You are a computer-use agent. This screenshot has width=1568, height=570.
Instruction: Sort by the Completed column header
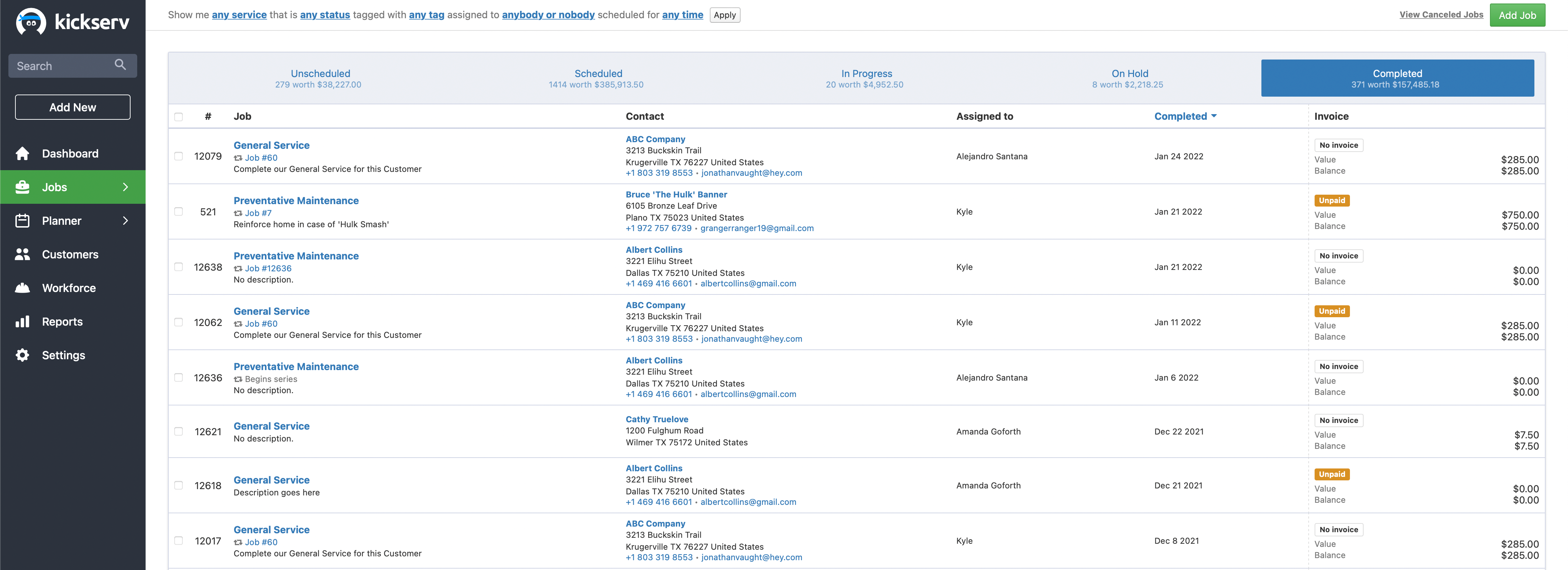pyautogui.click(x=1185, y=116)
